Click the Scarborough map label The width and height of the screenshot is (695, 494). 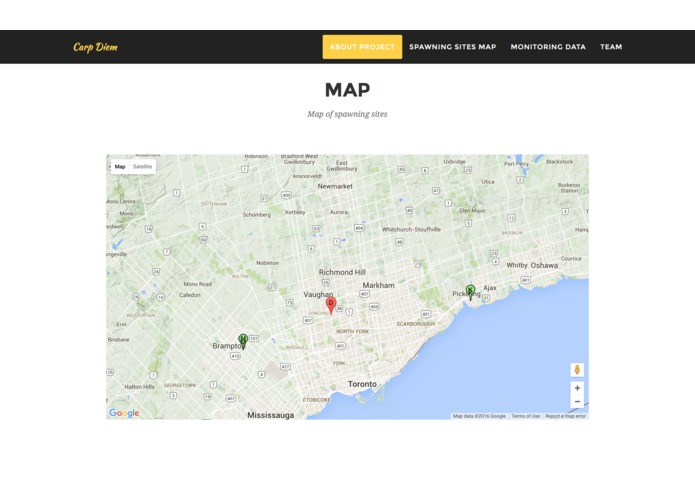(x=415, y=324)
